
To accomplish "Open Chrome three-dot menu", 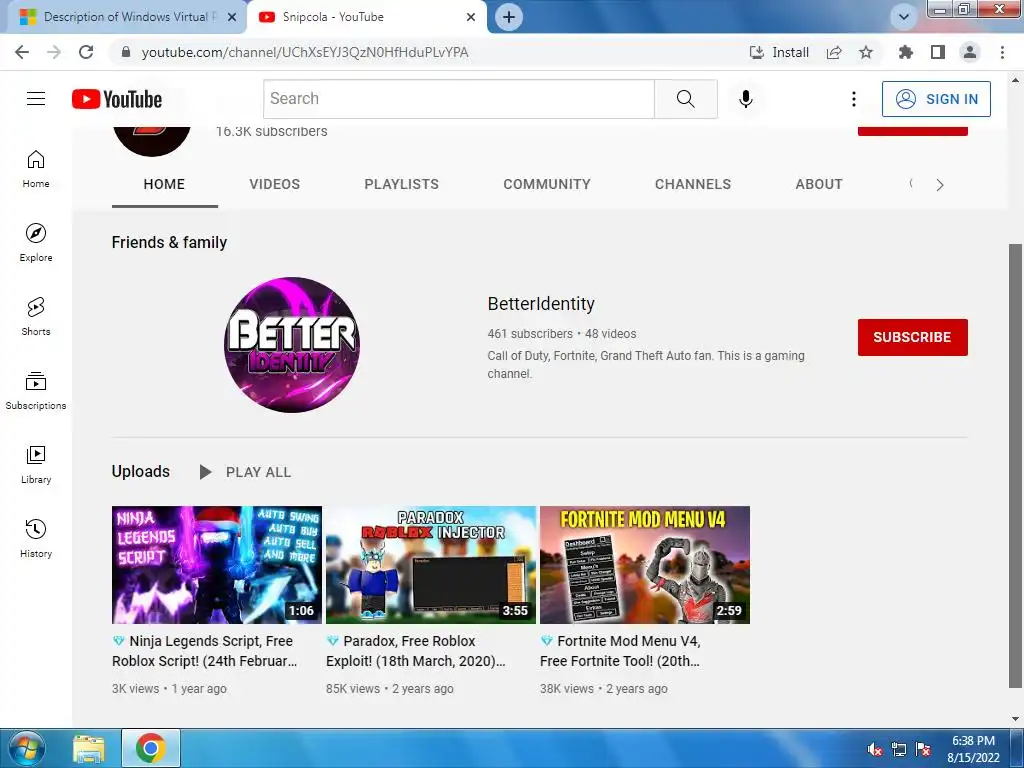I will [x=1002, y=52].
